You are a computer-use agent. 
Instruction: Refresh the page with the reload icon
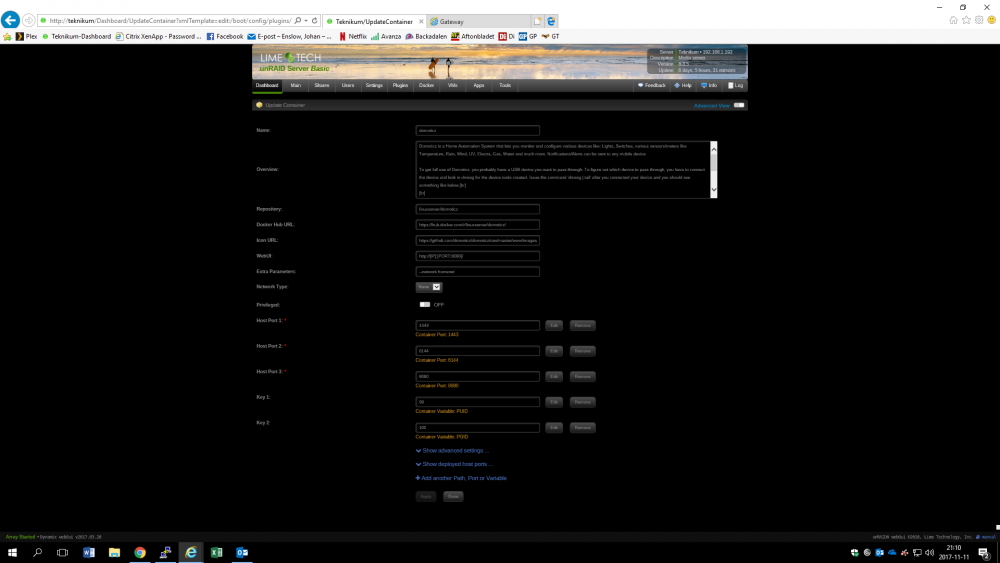pyautogui.click(x=314, y=21)
